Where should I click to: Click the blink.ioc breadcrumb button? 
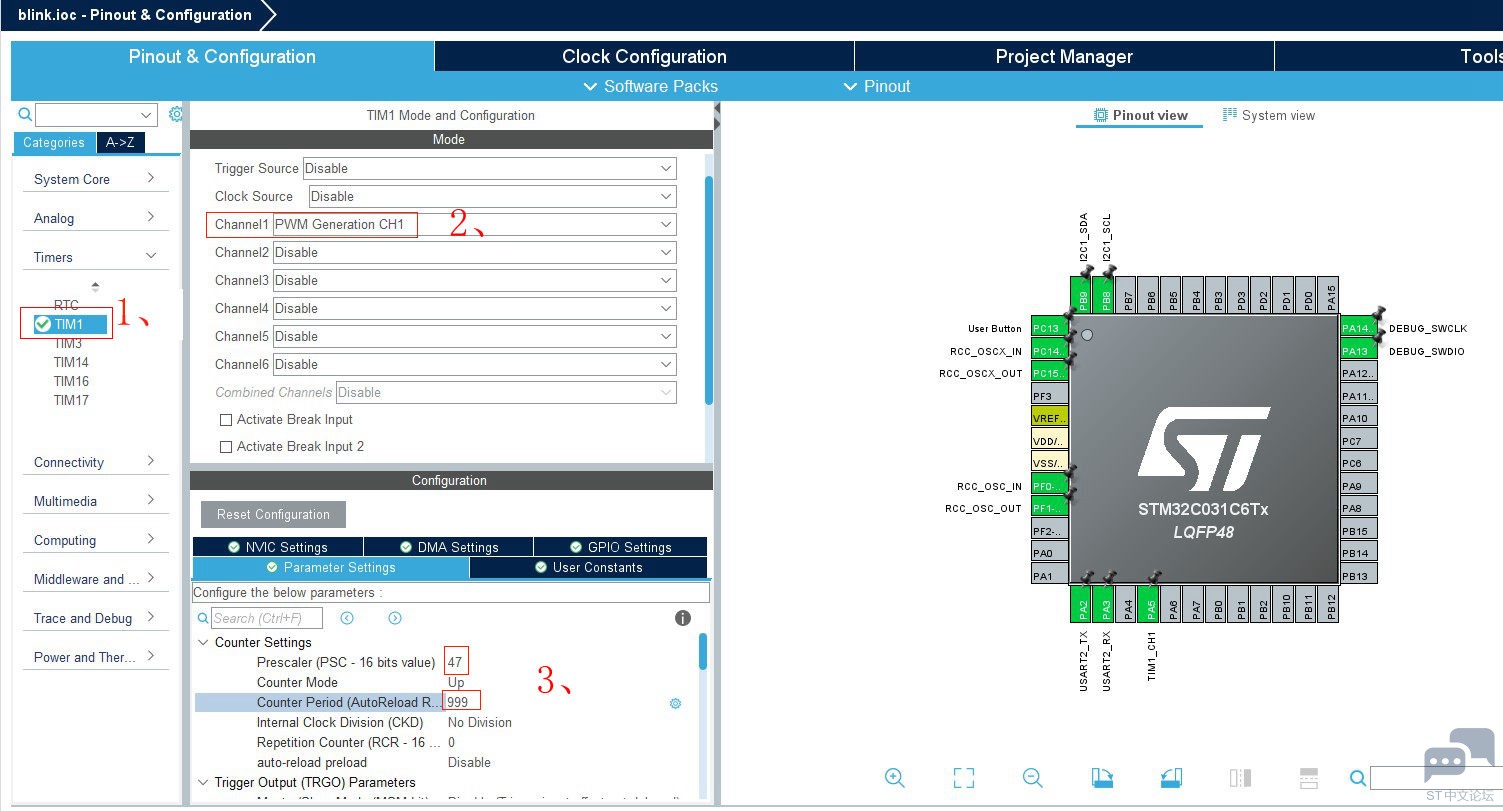coord(135,15)
